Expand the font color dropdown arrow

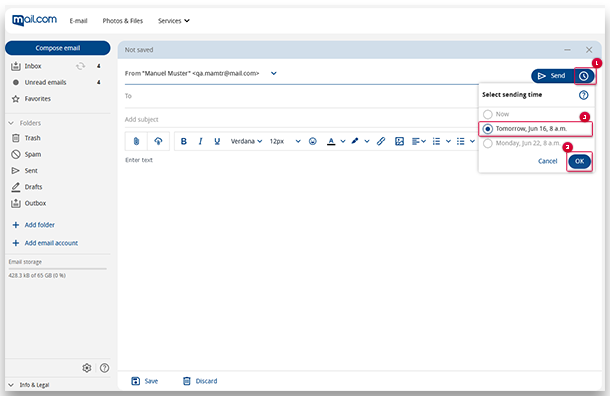tap(343, 141)
